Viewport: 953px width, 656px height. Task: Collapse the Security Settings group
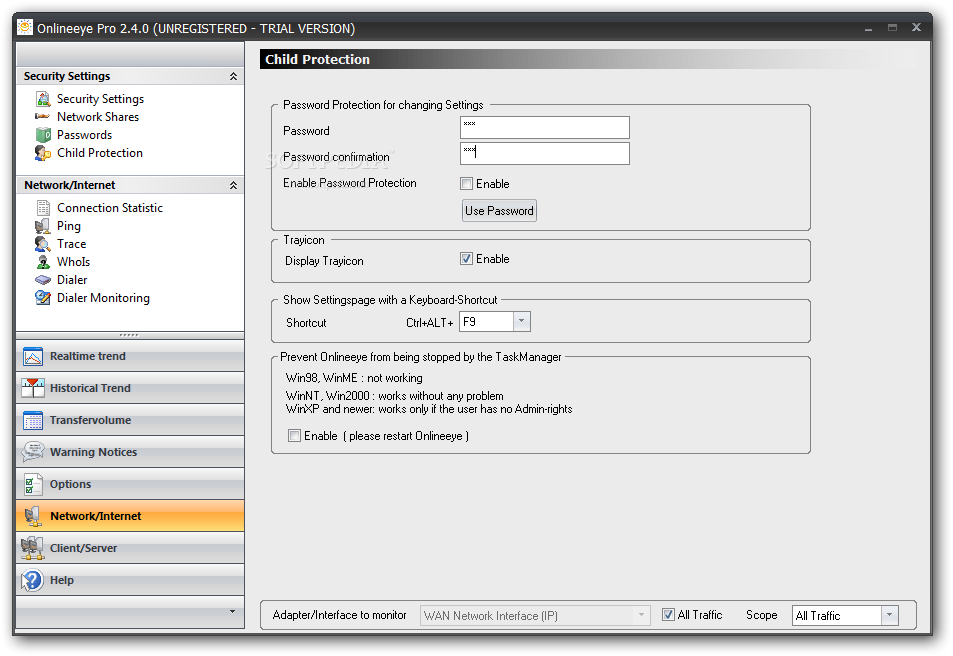coord(233,77)
